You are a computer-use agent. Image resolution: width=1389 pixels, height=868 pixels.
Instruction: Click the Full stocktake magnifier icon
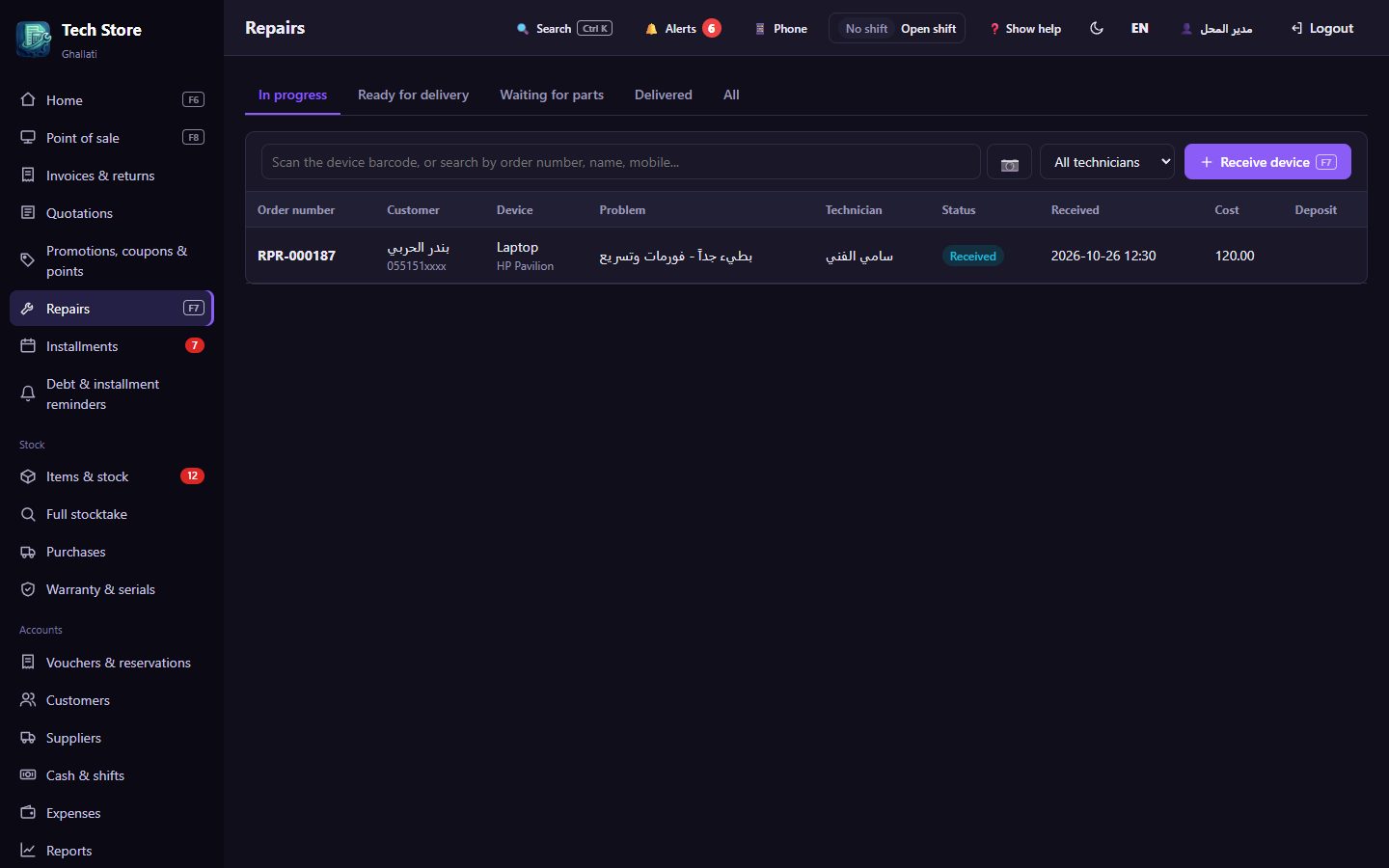[28, 514]
